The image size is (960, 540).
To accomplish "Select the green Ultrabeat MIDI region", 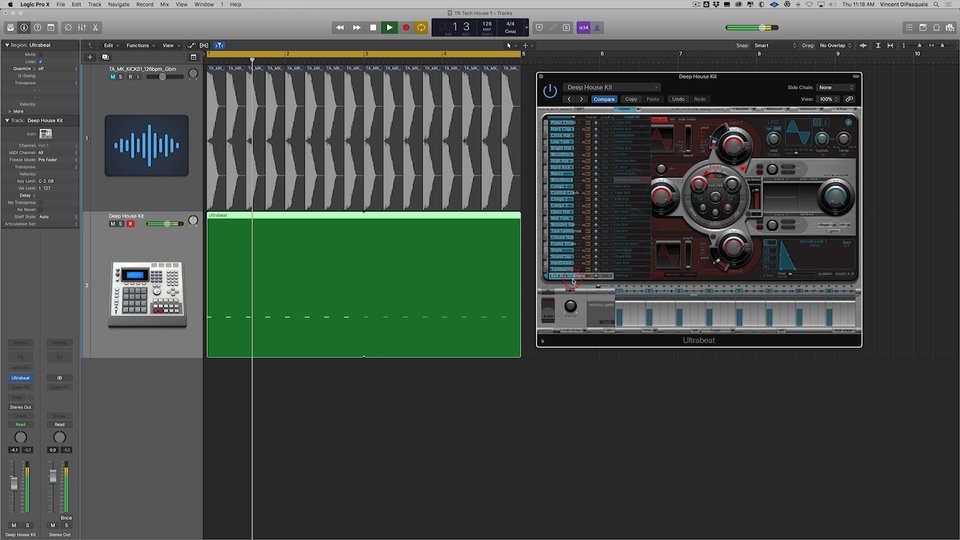I will click(364, 285).
